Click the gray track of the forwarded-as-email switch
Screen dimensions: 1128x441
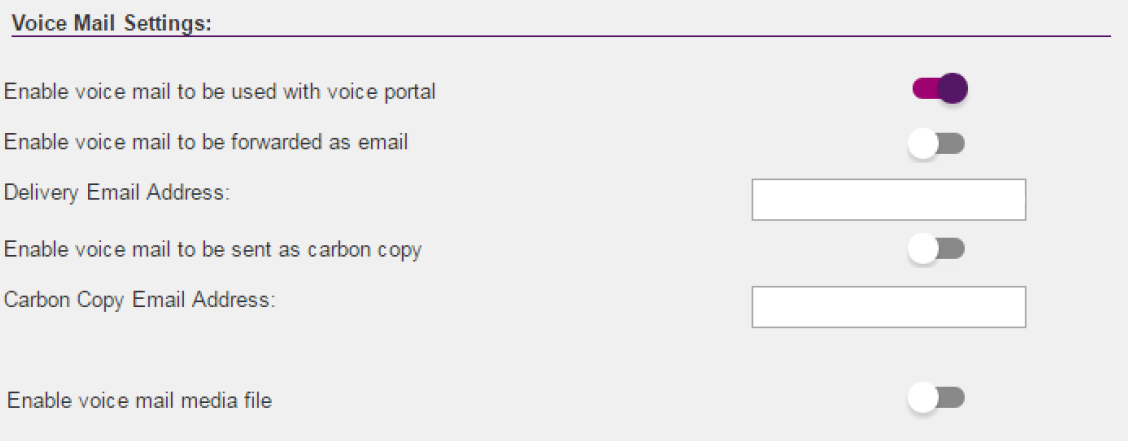tap(953, 144)
